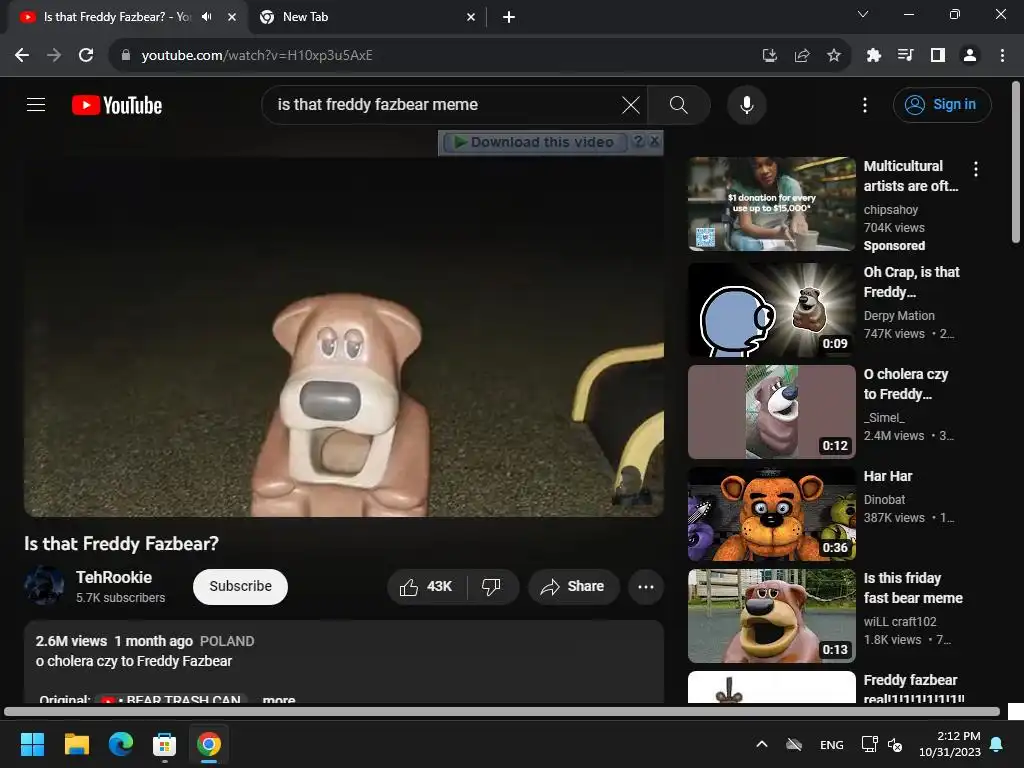Open help on the download bar
Viewport: 1024px width, 768px height.
click(639, 141)
